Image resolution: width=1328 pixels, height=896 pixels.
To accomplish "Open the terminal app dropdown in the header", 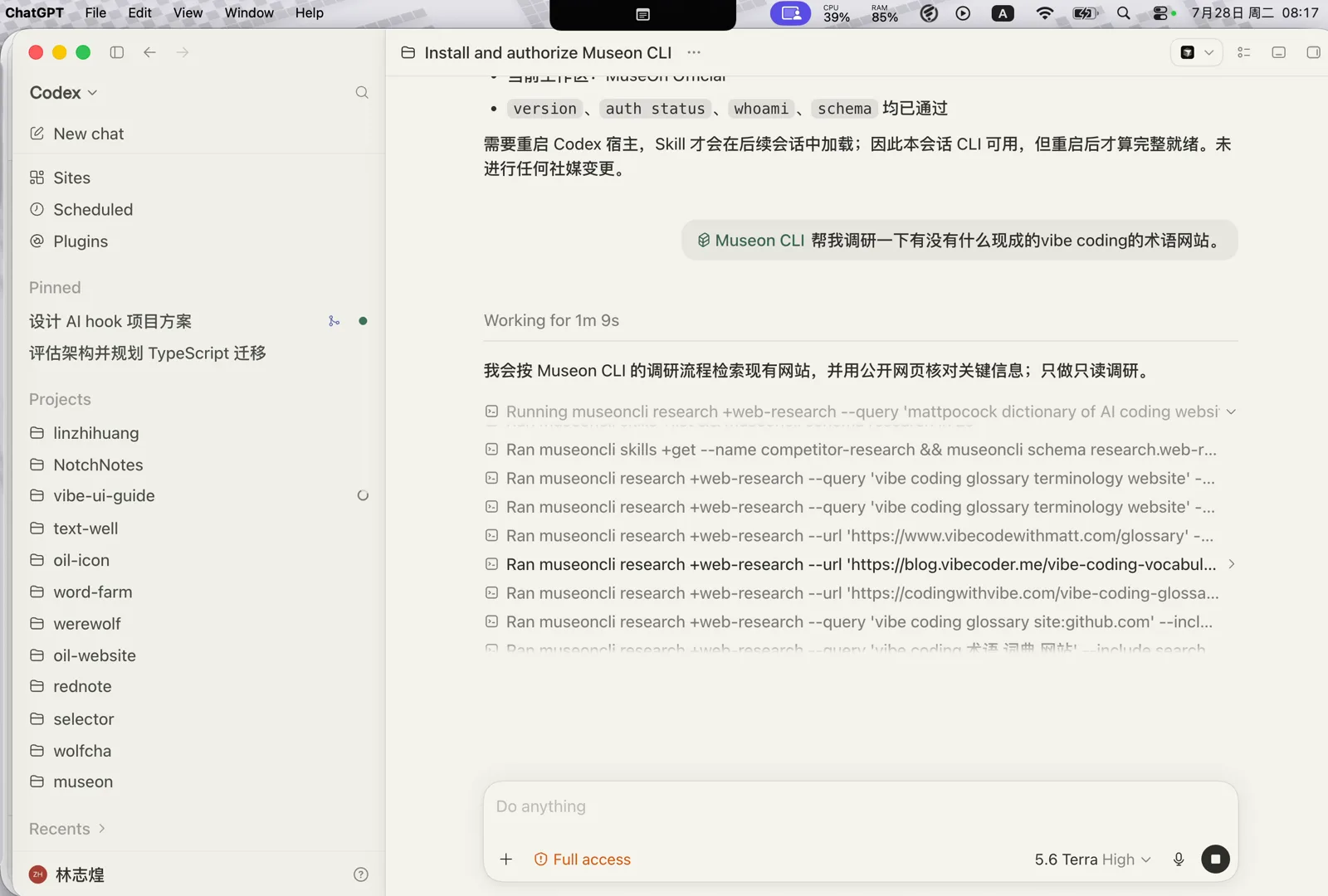I will coord(1197,52).
